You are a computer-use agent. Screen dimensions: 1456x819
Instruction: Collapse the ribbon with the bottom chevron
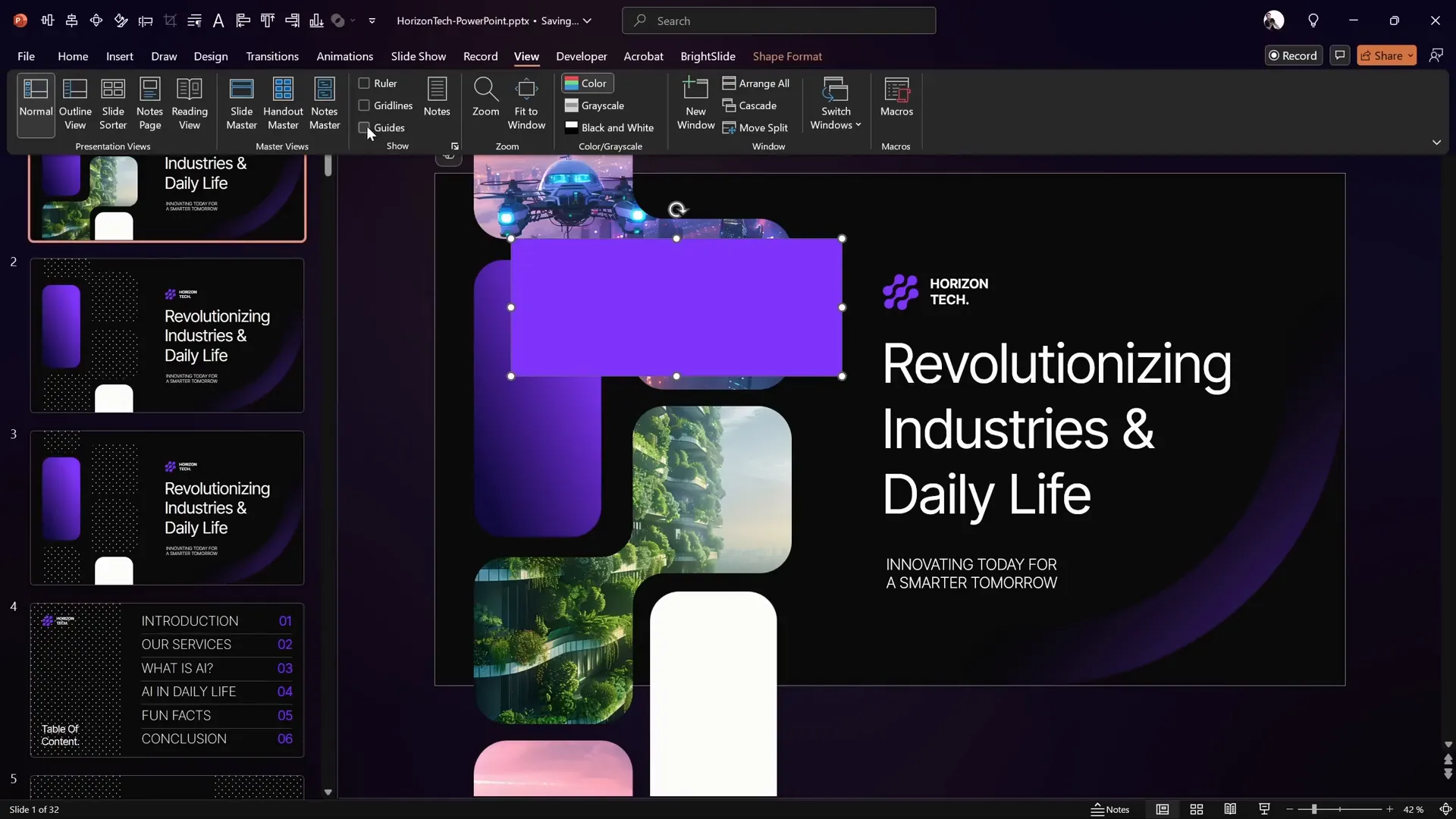(x=1437, y=142)
